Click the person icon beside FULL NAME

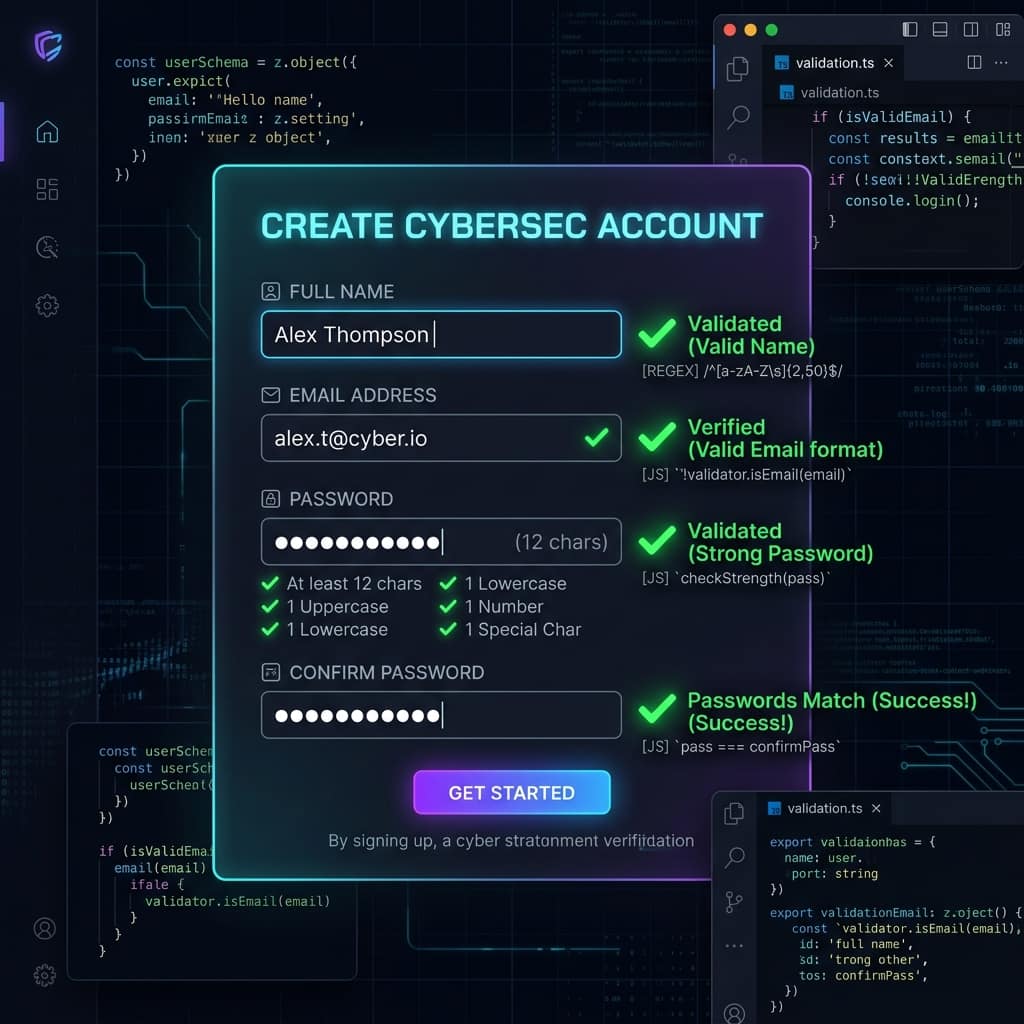(270, 291)
